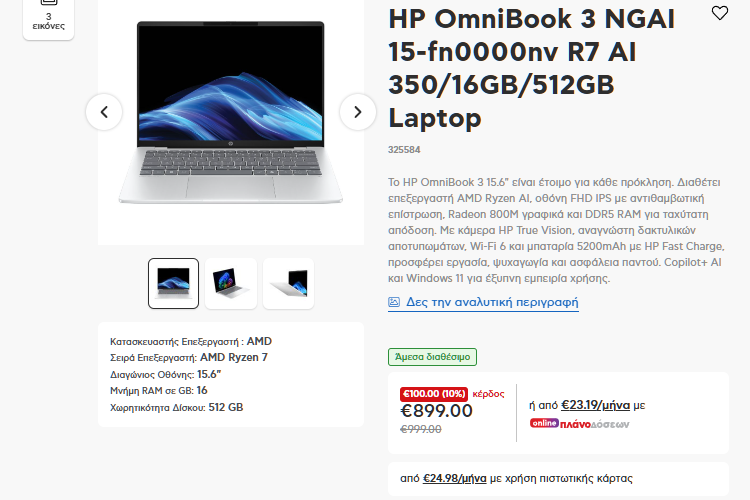Click the online πλάνο δόσεων logo
Viewport: 750px width, 500px height.
pyautogui.click(x=579, y=423)
